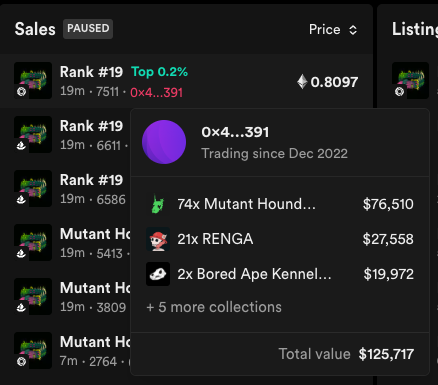The width and height of the screenshot is (438, 385).
Task: Click OpenSea badge on token 6611 thumbnail
Action: click(21, 146)
